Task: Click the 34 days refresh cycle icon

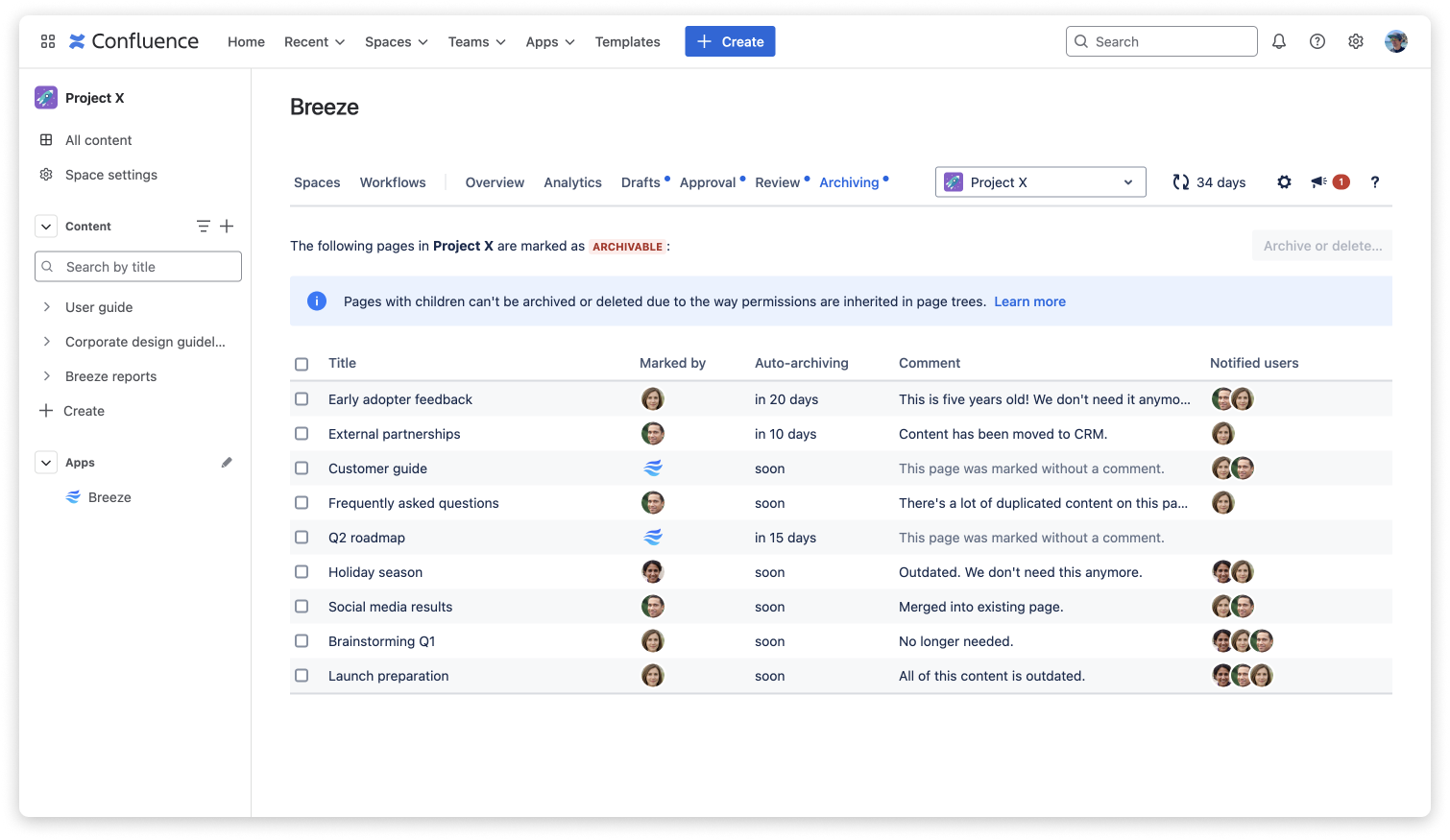Action: pyautogui.click(x=1181, y=182)
